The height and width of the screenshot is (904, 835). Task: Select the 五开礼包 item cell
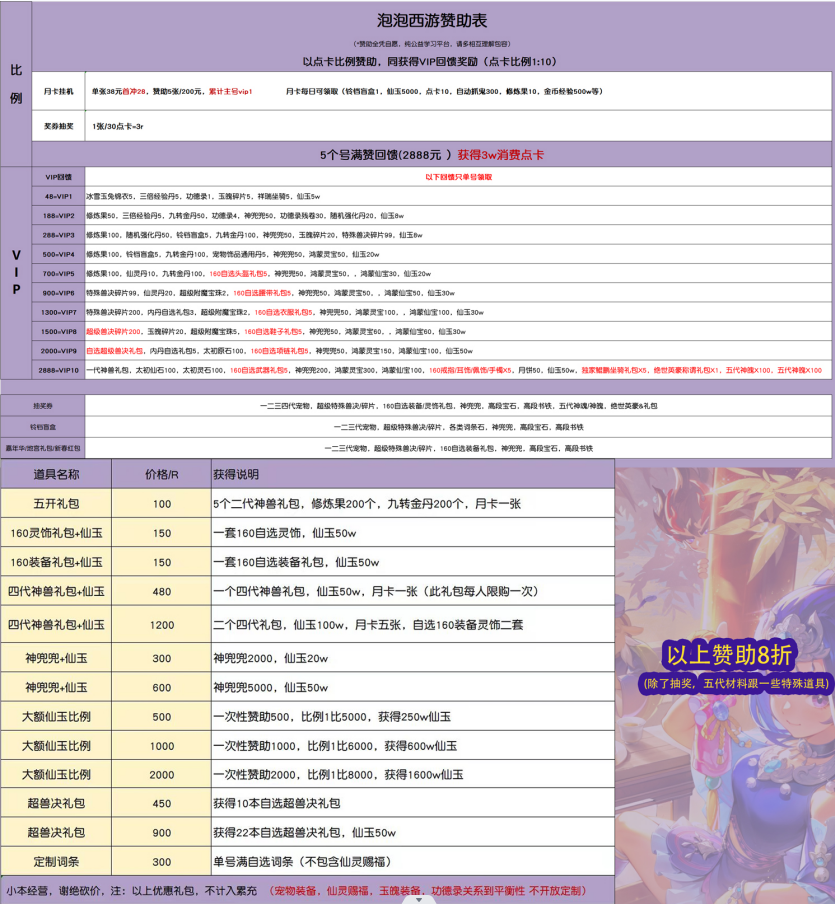coord(56,504)
